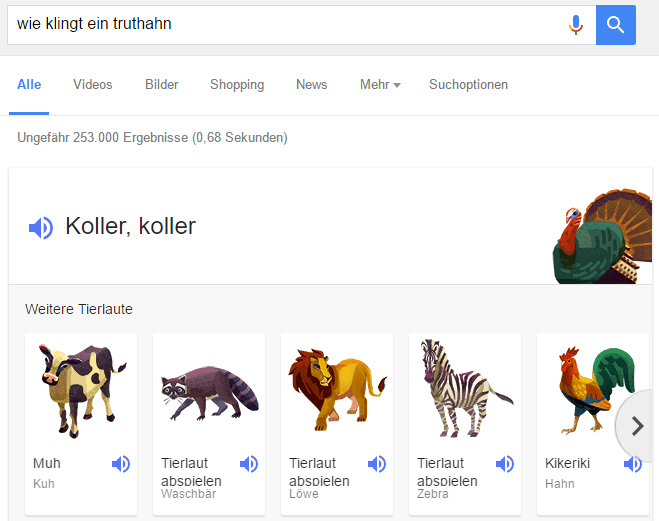Viewport: 659px width, 521px height.
Task: Click the microphone voice search icon
Action: coord(576,25)
